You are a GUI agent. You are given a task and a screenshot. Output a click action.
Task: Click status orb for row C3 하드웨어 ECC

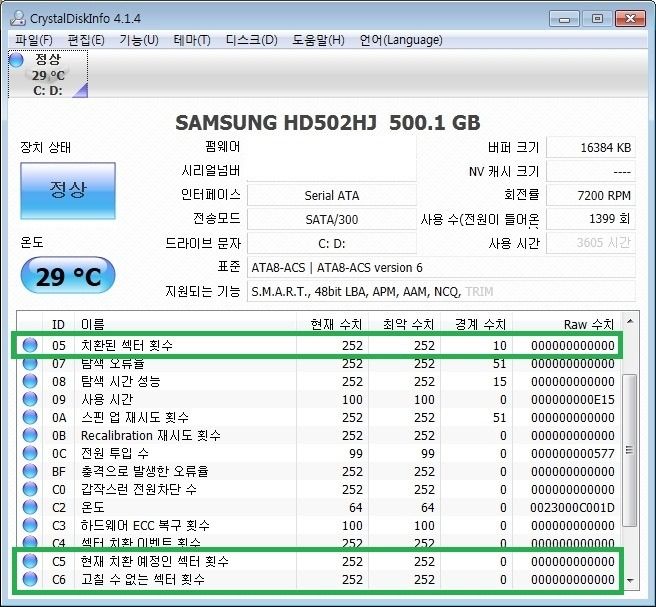tap(30, 525)
